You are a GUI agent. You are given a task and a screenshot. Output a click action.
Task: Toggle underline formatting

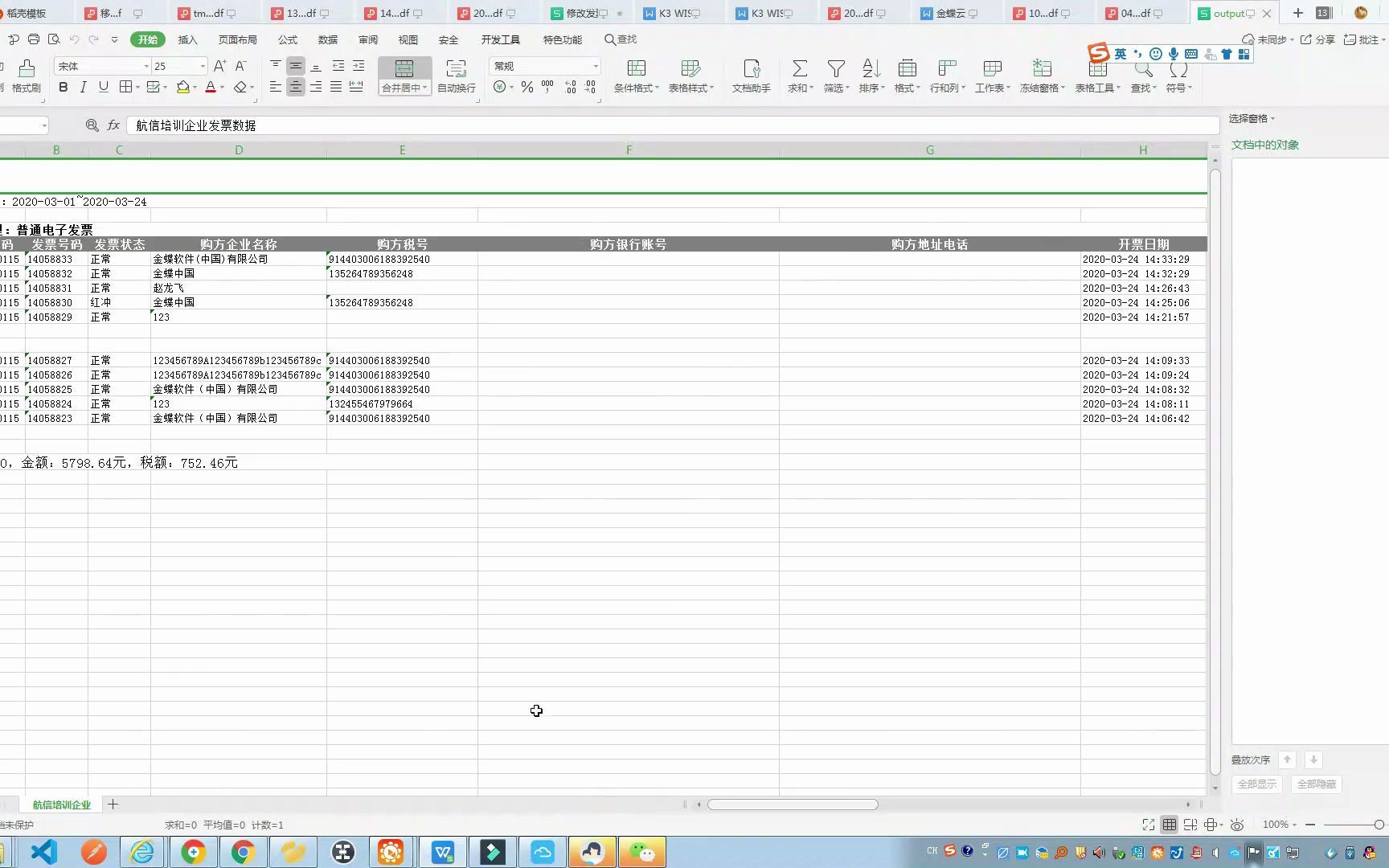(103, 87)
